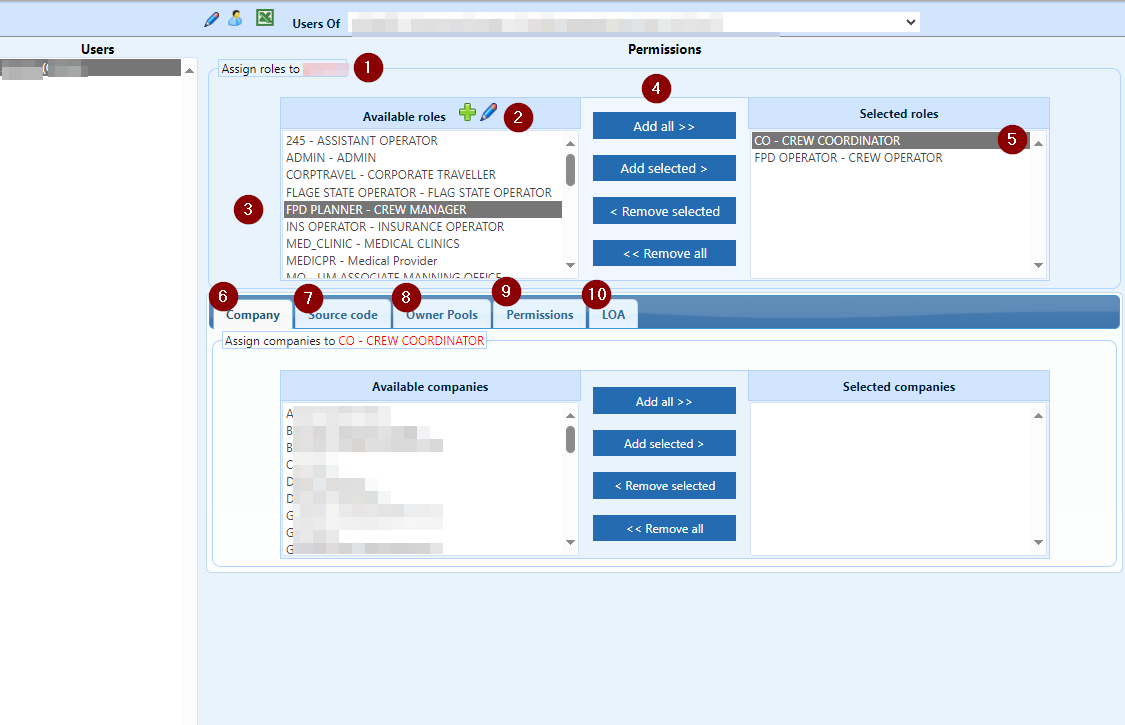This screenshot has width=1125, height=725.
Task: Go to the Permissions tab
Action: coord(540,315)
